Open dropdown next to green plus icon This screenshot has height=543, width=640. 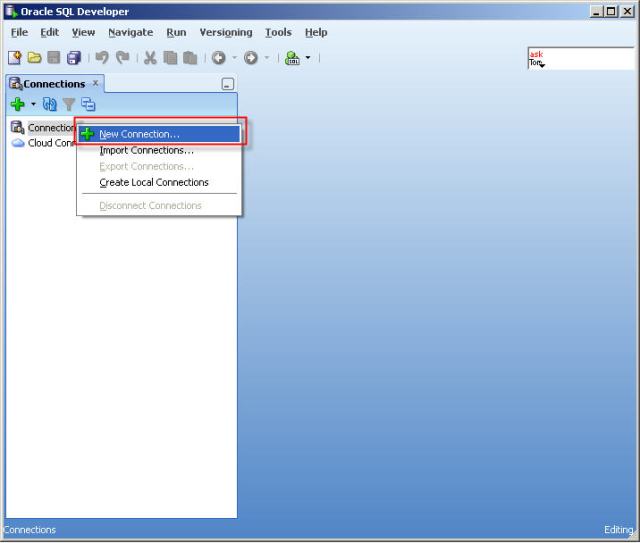click(33, 104)
